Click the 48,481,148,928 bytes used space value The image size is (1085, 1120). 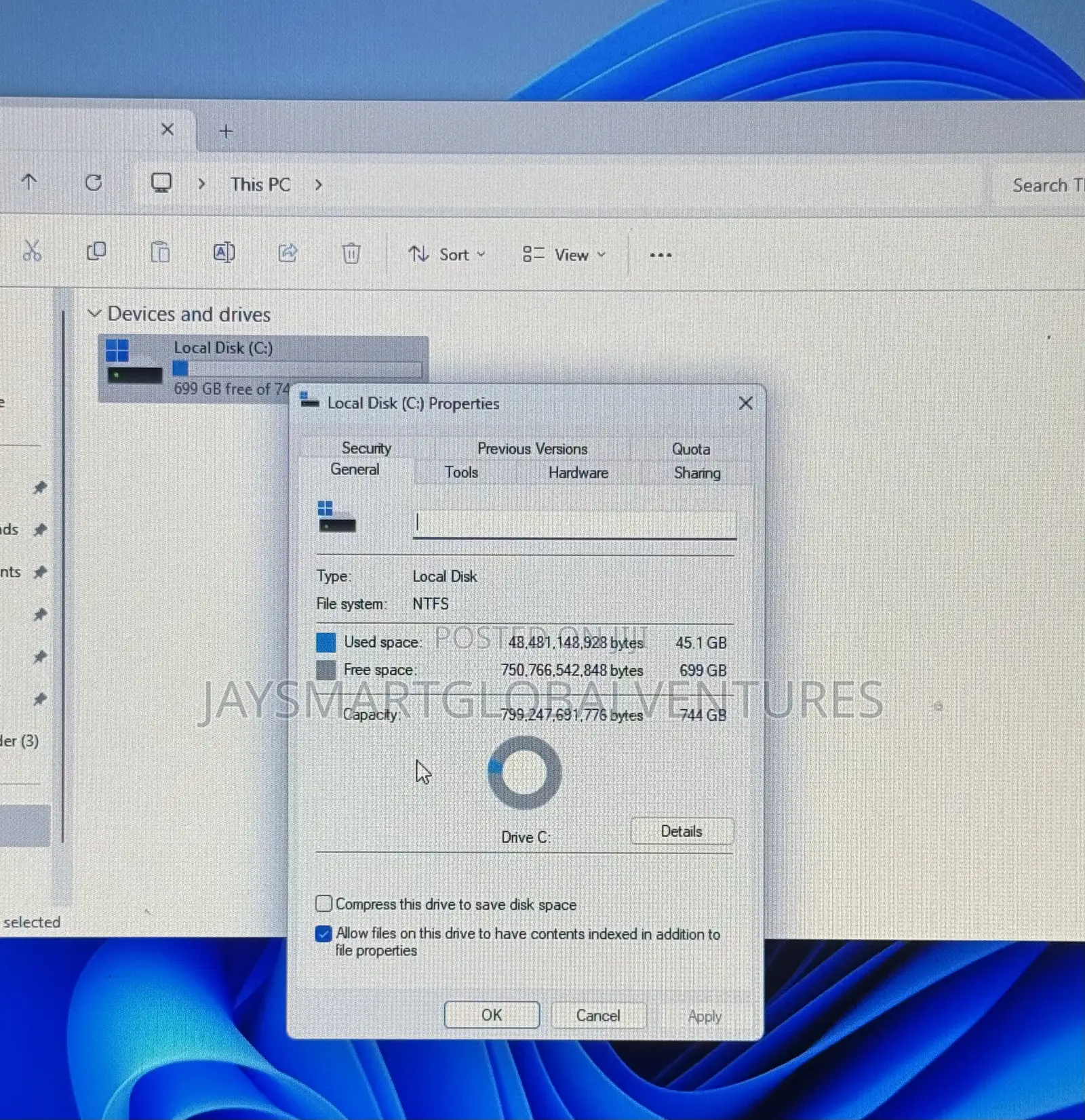576,643
